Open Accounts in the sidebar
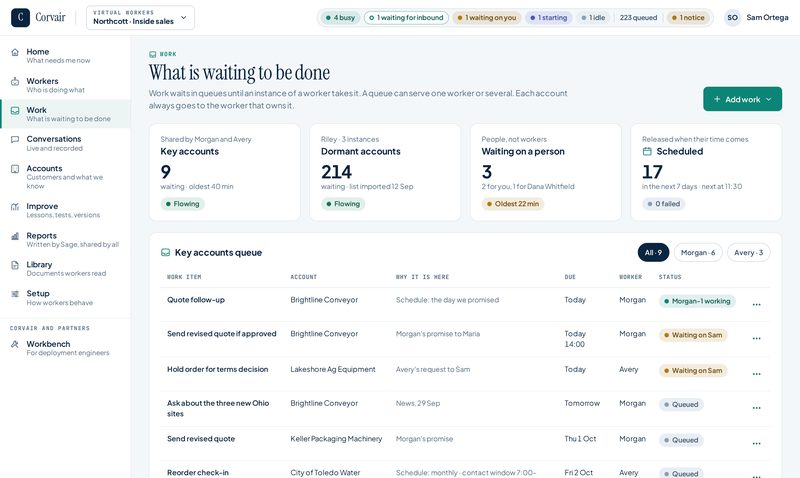The image size is (800, 478). tap(65, 177)
